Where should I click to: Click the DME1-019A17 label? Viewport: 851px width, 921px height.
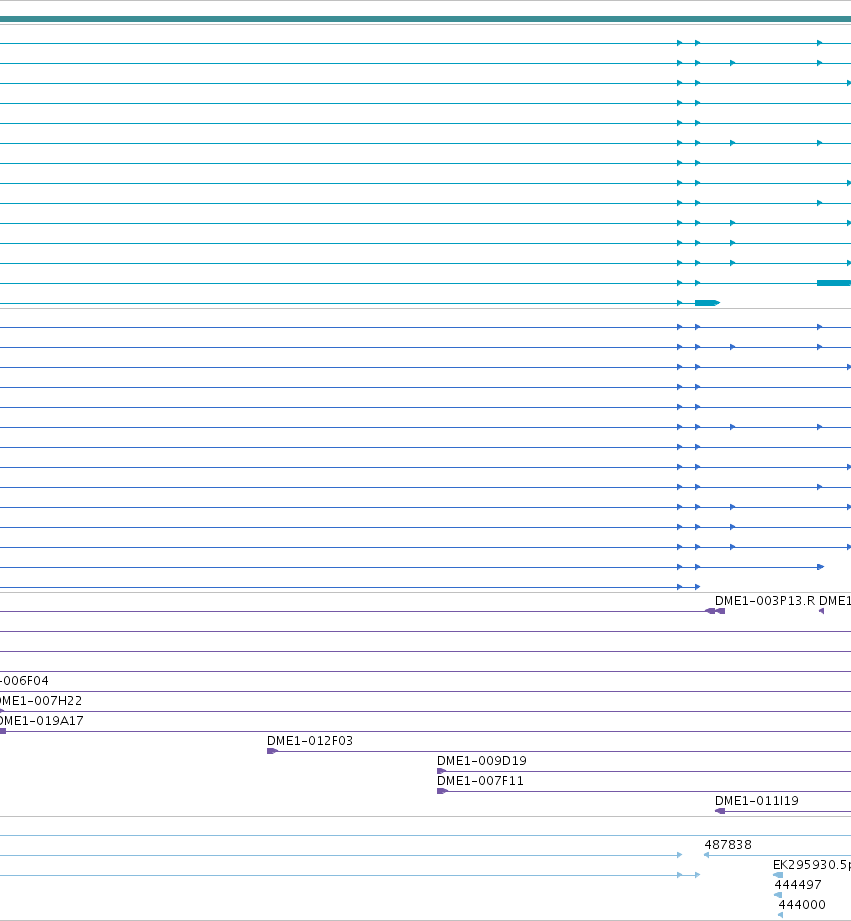[x=41, y=721]
